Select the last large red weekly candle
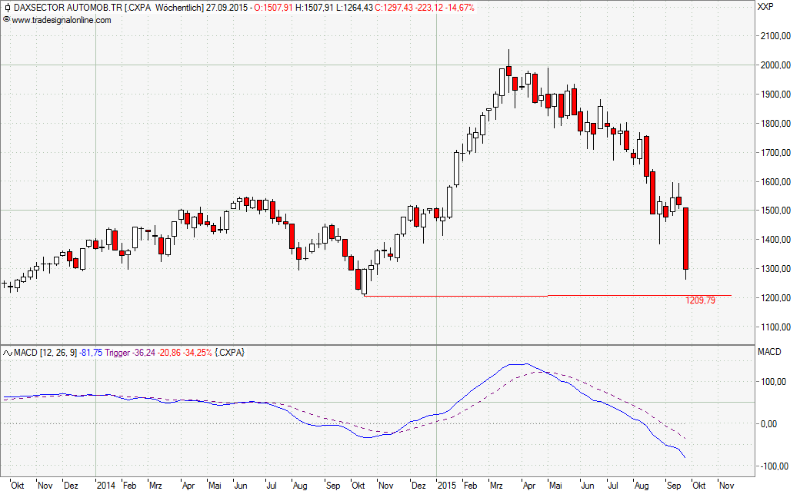Viewport: 800px width, 491px height. click(686, 240)
